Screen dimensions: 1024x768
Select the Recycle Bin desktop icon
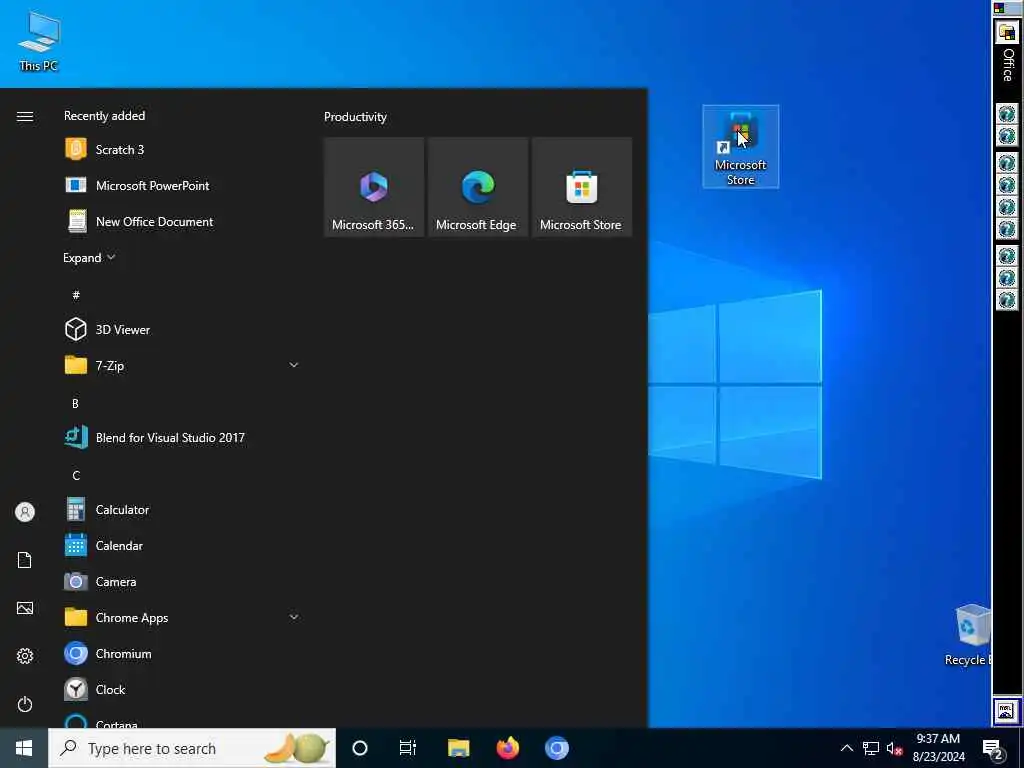(x=969, y=635)
